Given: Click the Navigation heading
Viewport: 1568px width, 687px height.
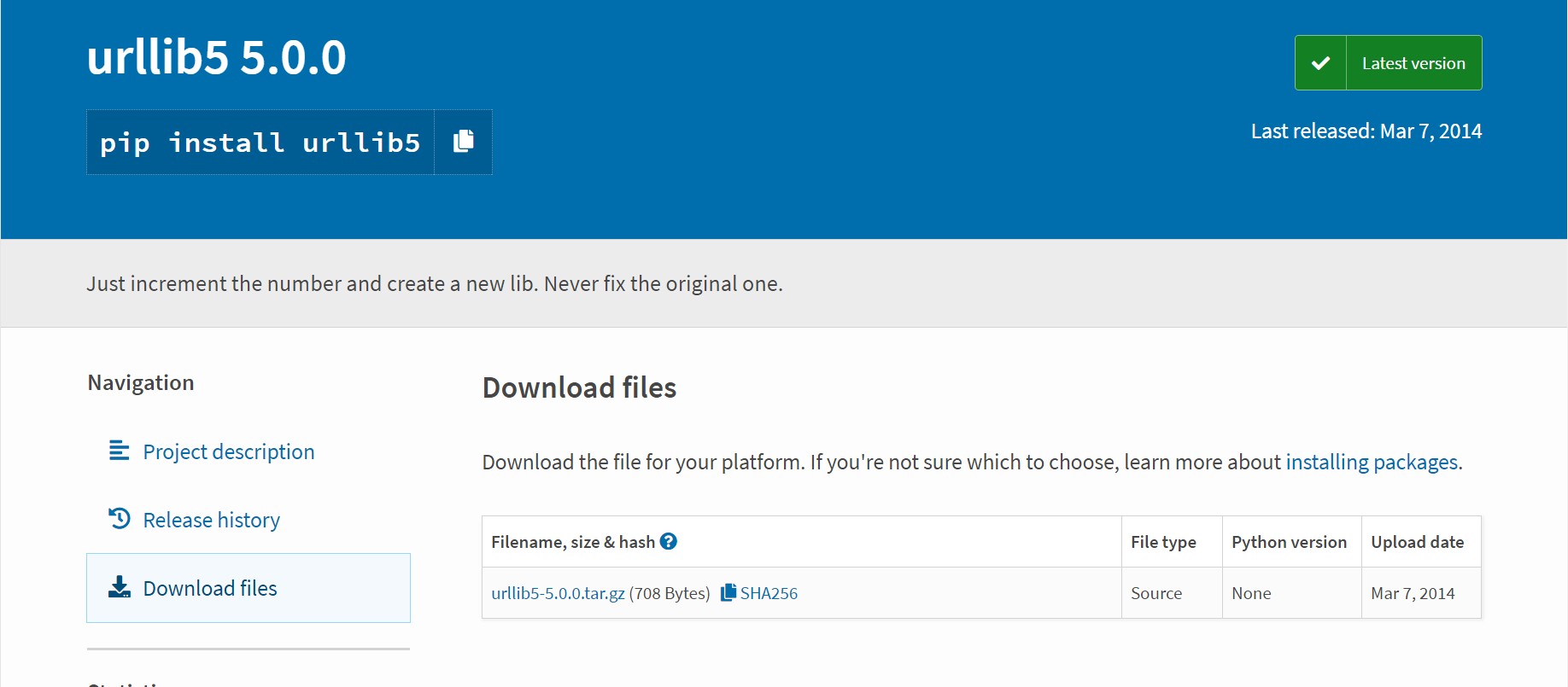Looking at the screenshot, I should (x=141, y=382).
